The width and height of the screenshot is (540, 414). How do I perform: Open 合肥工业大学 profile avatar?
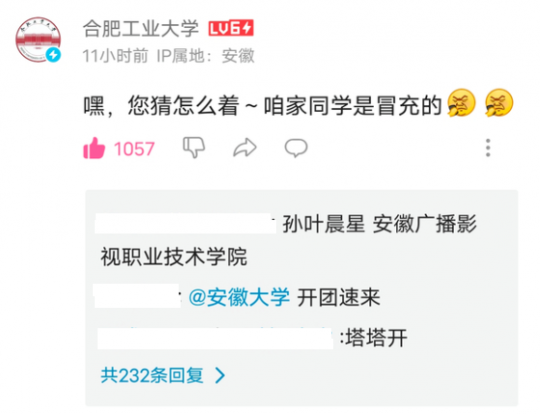[x=38, y=40]
